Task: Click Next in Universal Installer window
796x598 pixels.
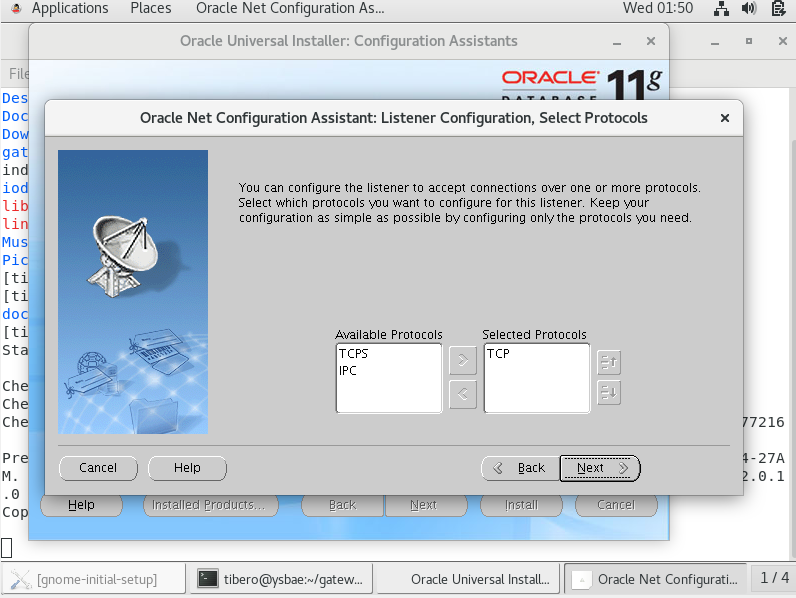Action: click(425, 505)
